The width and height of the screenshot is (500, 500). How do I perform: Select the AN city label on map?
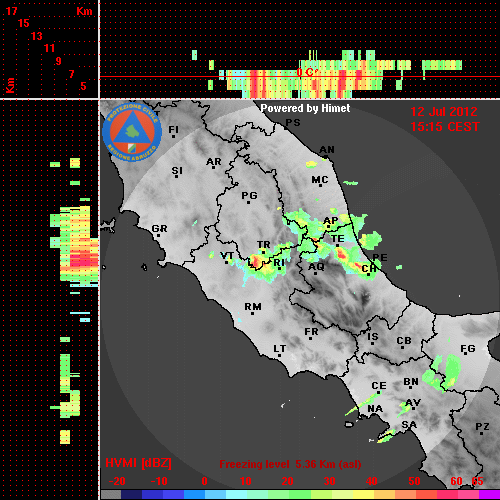pyautogui.click(x=327, y=150)
